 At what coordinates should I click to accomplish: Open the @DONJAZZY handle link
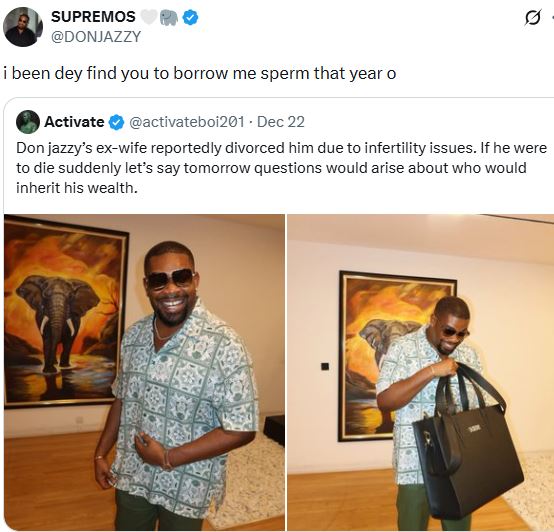96,36
